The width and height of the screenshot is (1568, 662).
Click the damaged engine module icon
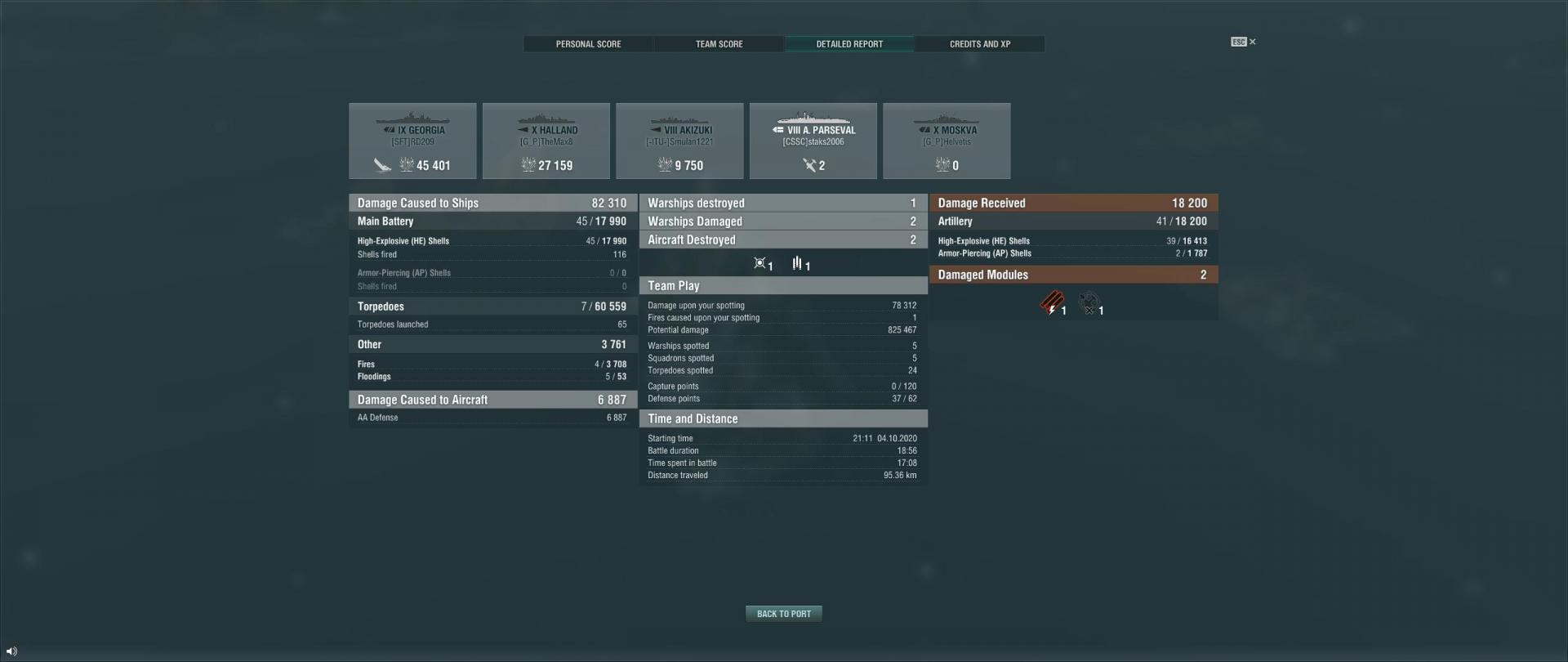pos(1089,304)
